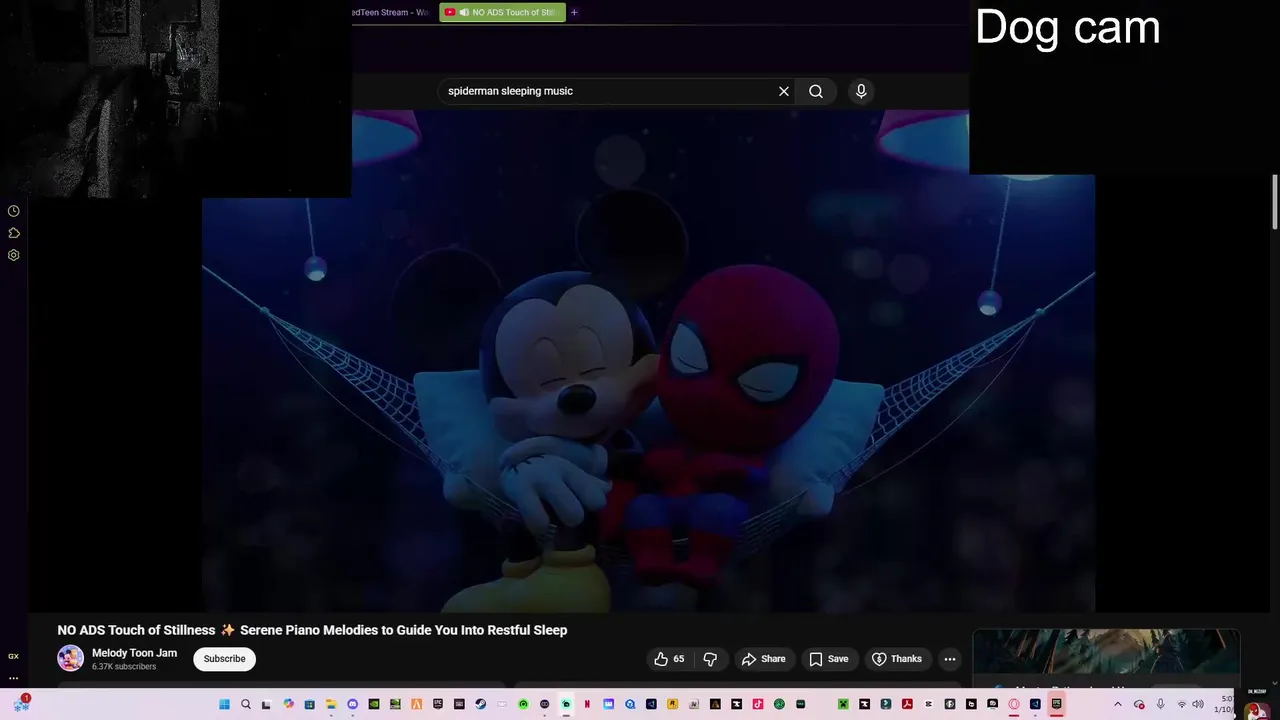1280x720 pixels.
Task: Open Task View on the taskbar
Action: point(266,704)
